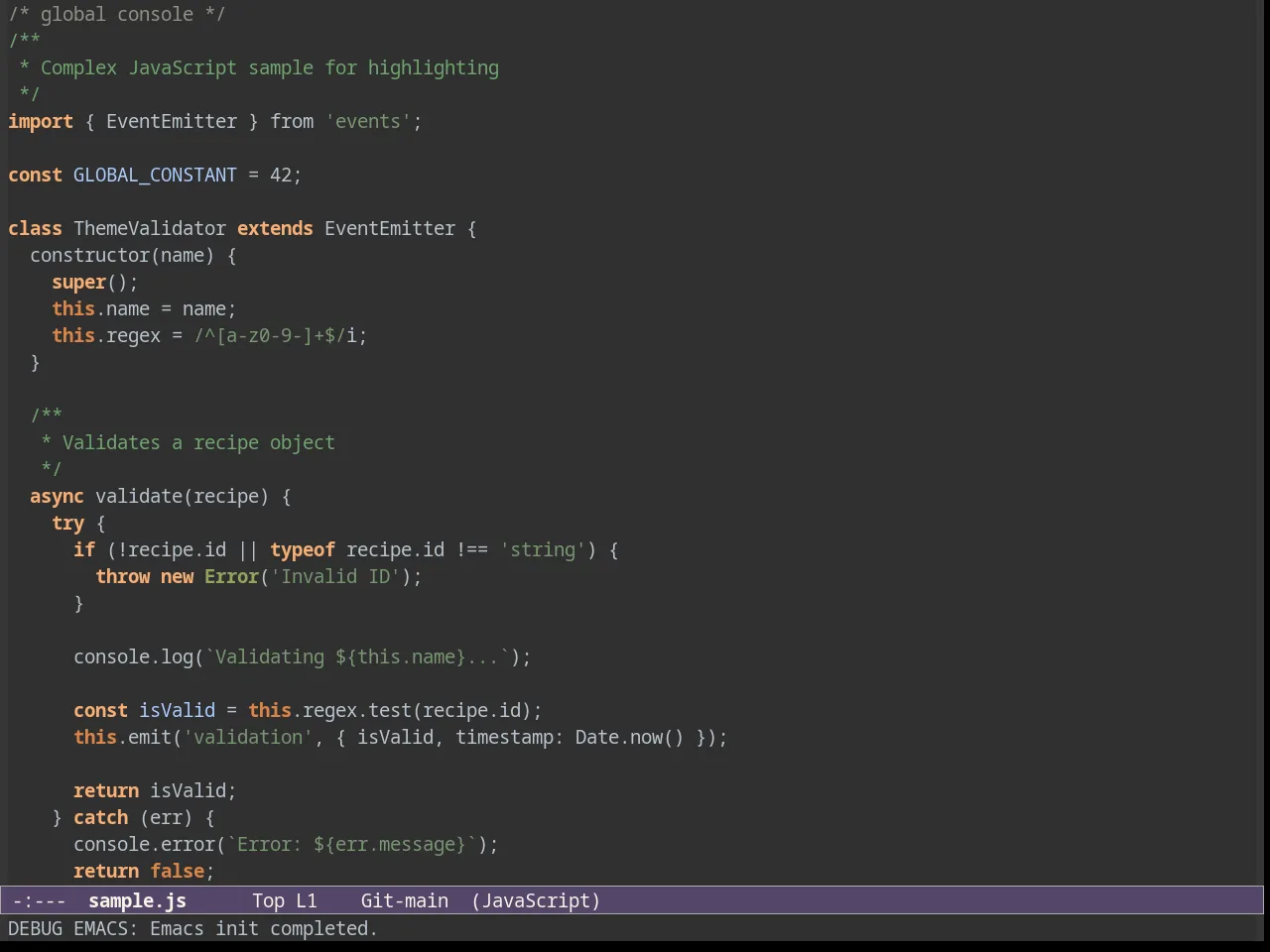Click the 'new' keyword
Screen dimensions: 1270x952
point(177,576)
